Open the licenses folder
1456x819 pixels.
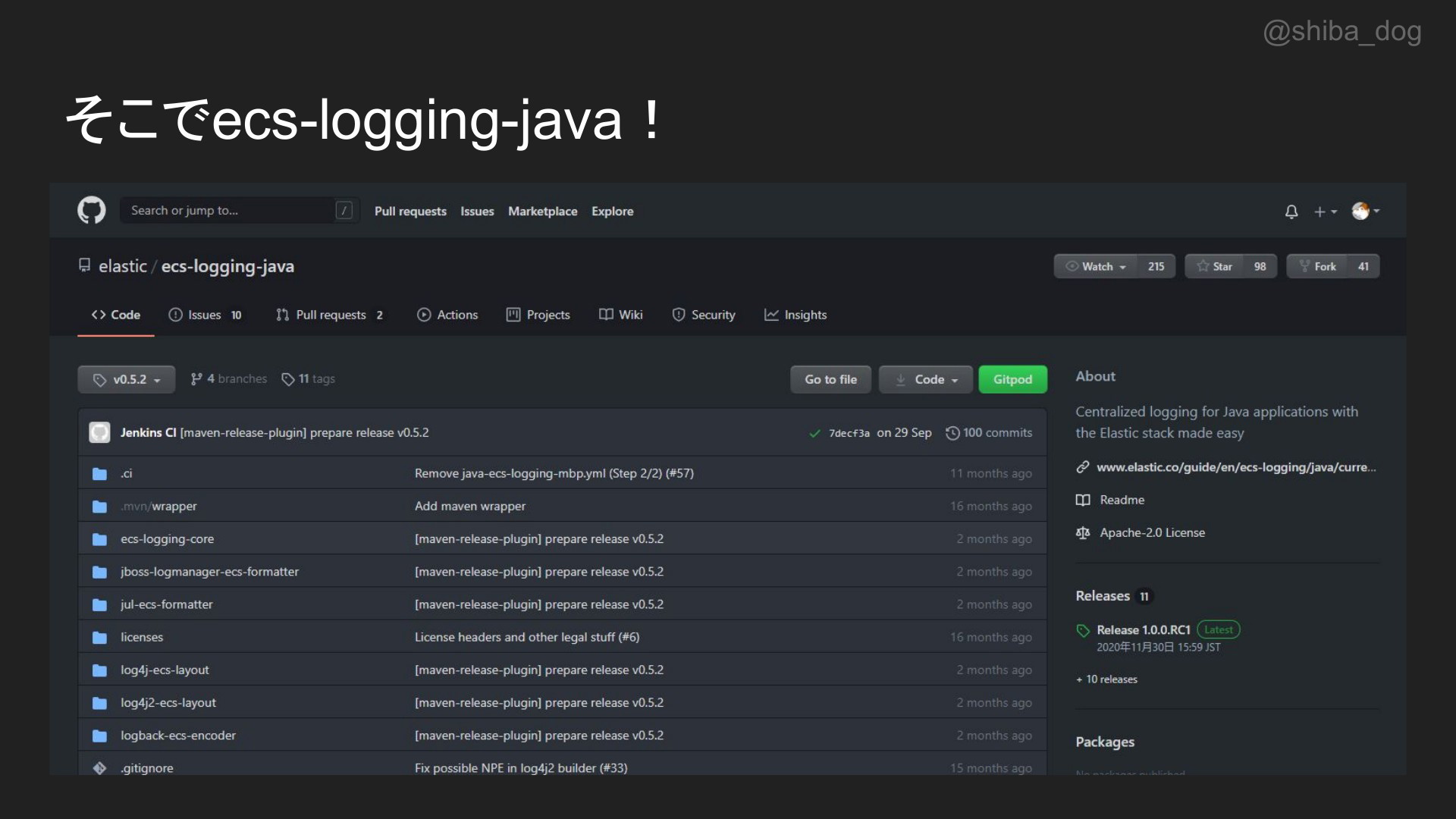click(x=142, y=637)
